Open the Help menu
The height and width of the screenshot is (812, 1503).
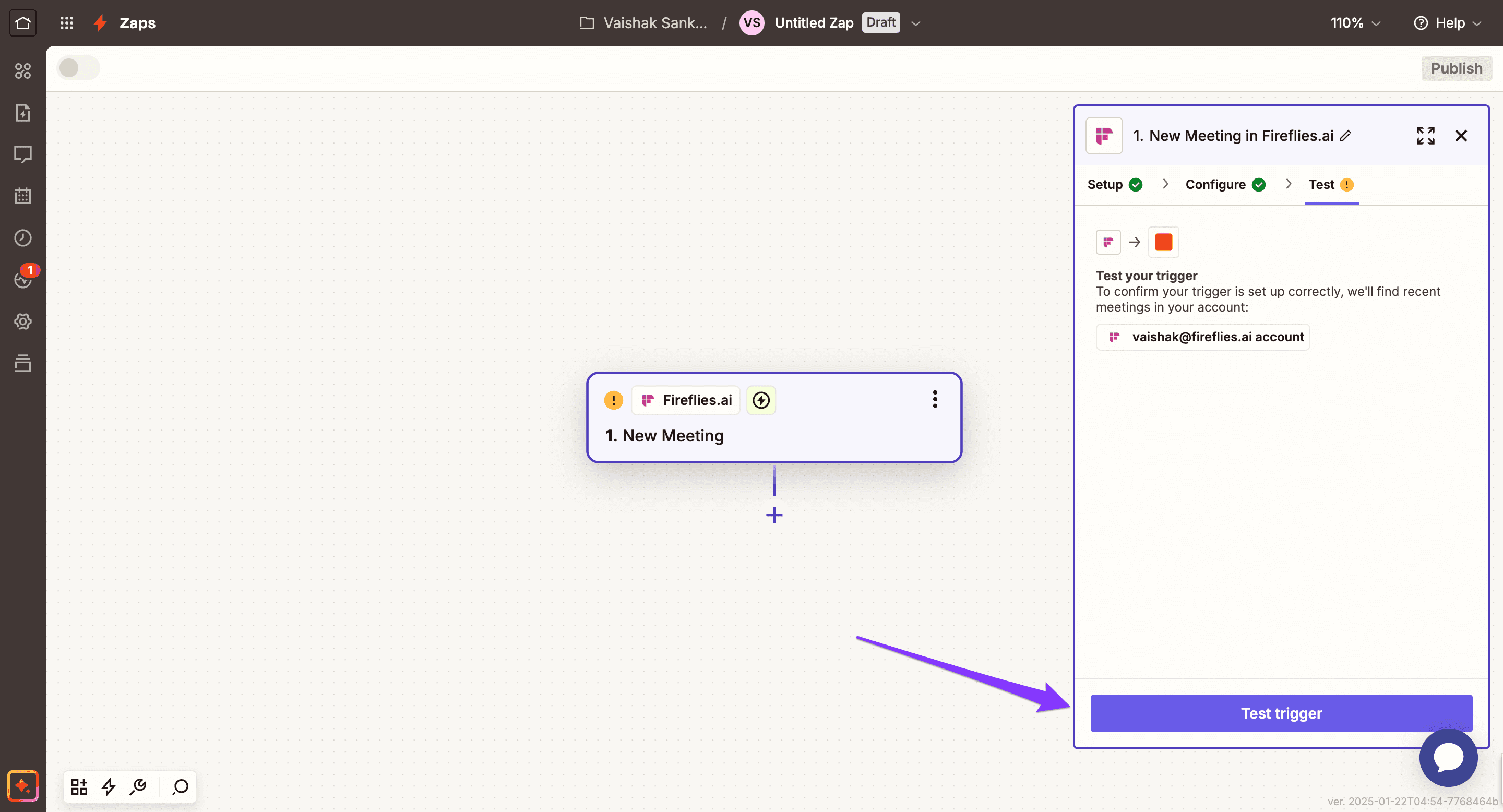coord(1448,23)
